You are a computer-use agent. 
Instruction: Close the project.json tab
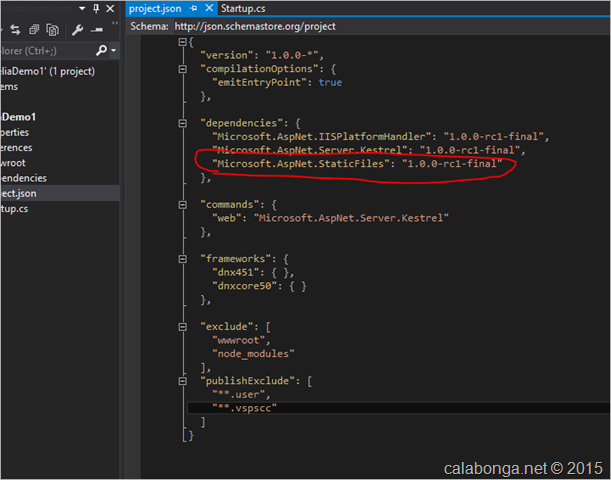(209, 8)
